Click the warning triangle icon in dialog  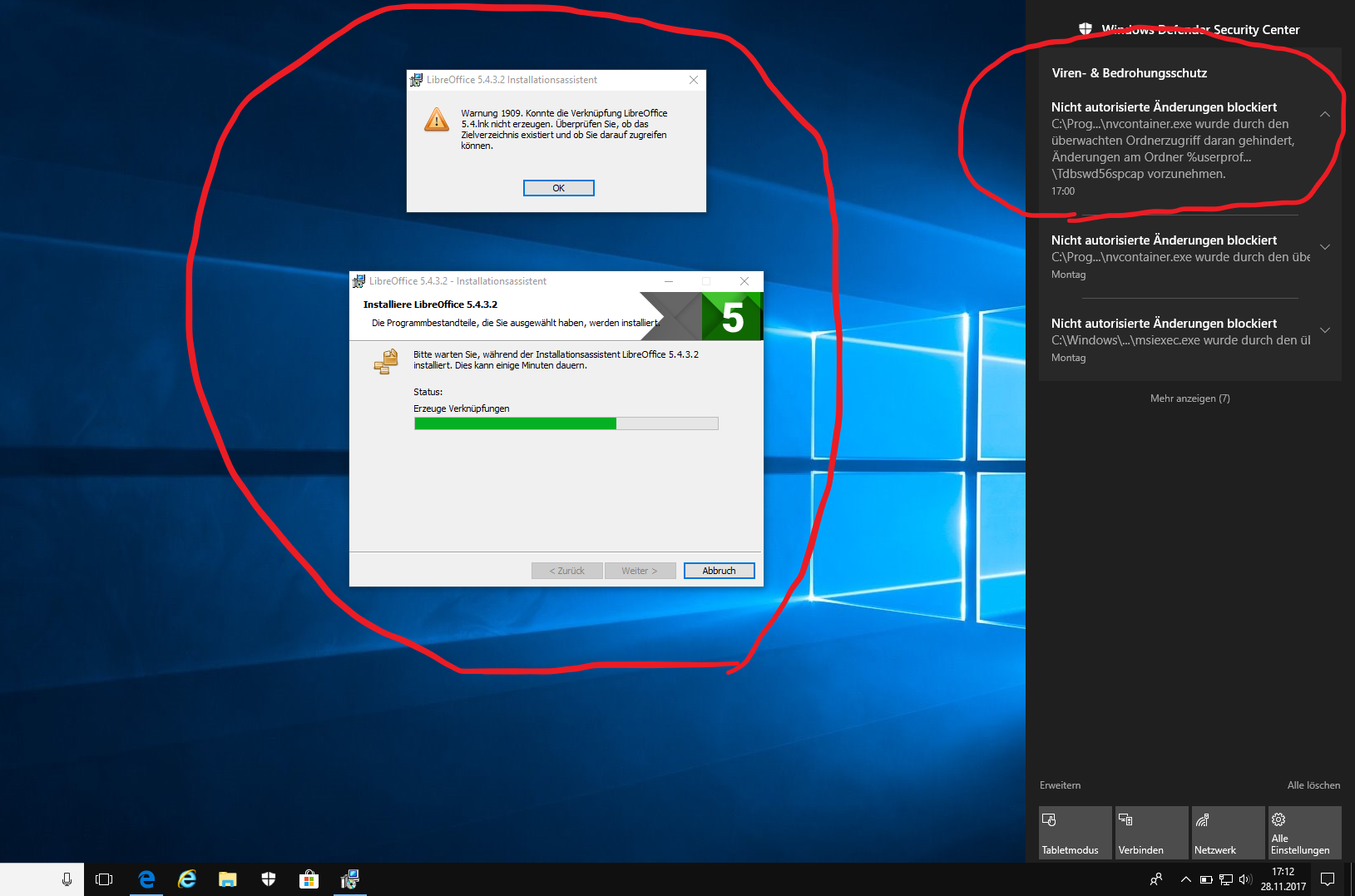437,120
